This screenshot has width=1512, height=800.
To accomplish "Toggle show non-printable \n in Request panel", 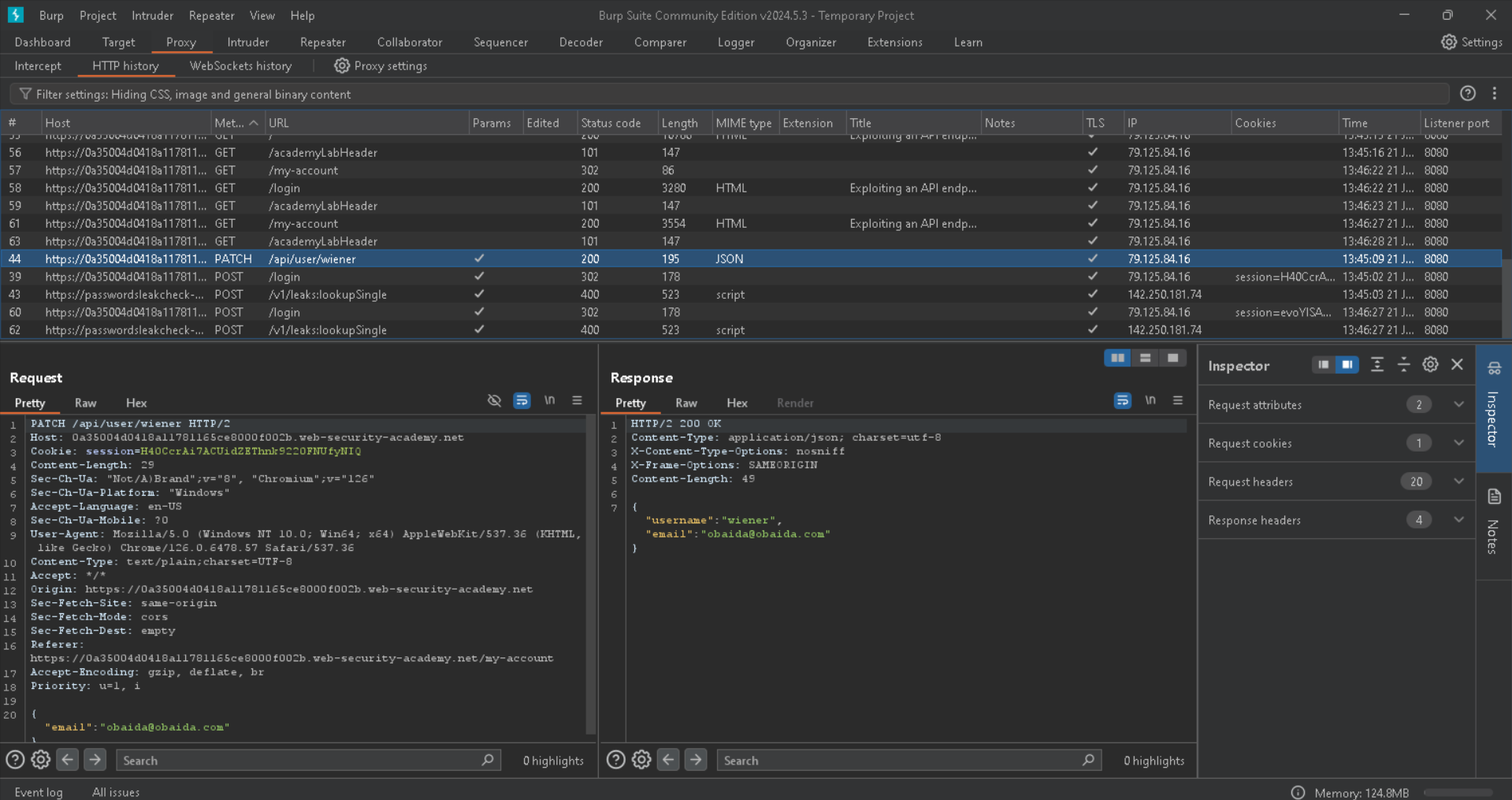I will [549, 401].
